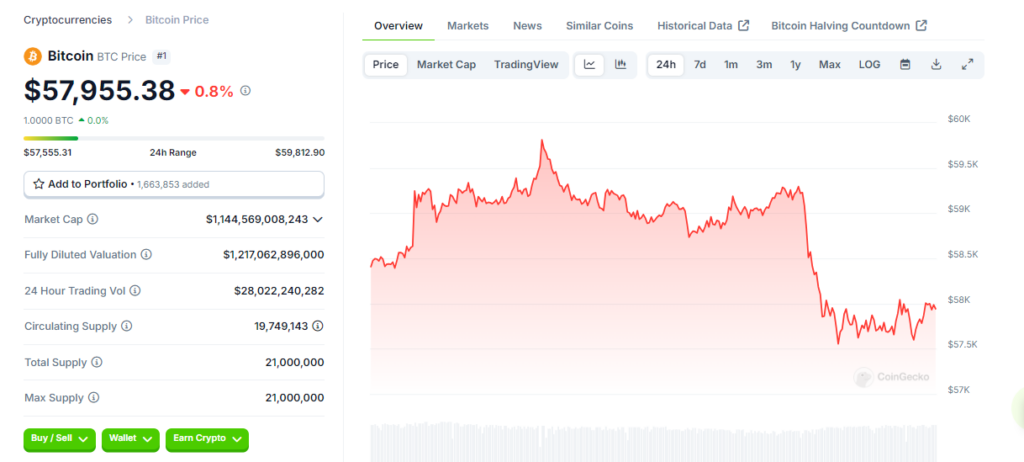Click the $57,555.31 range low value
1024x462 pixels.
click(48, 153)
